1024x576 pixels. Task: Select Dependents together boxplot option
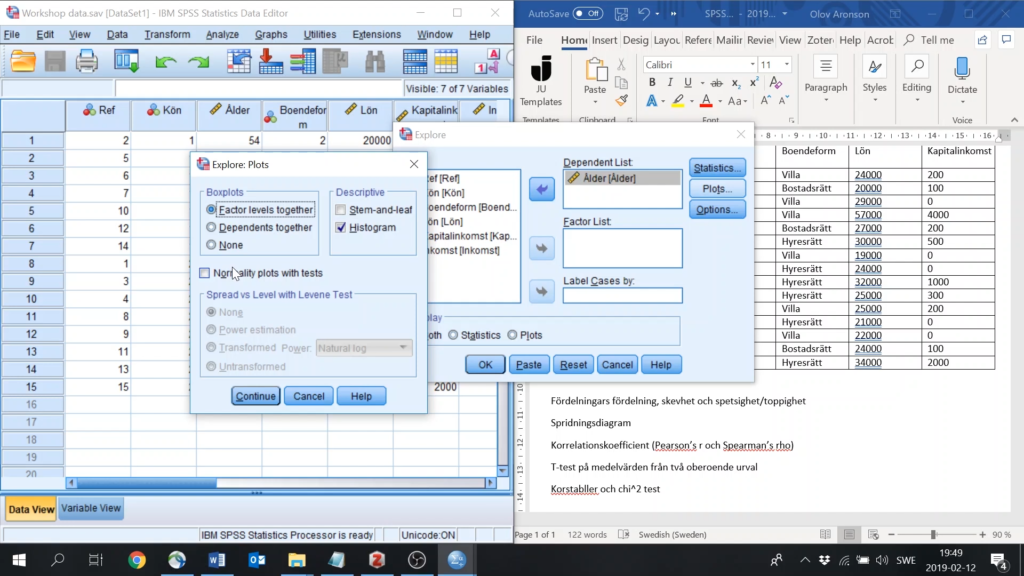[x=211, y=227]
